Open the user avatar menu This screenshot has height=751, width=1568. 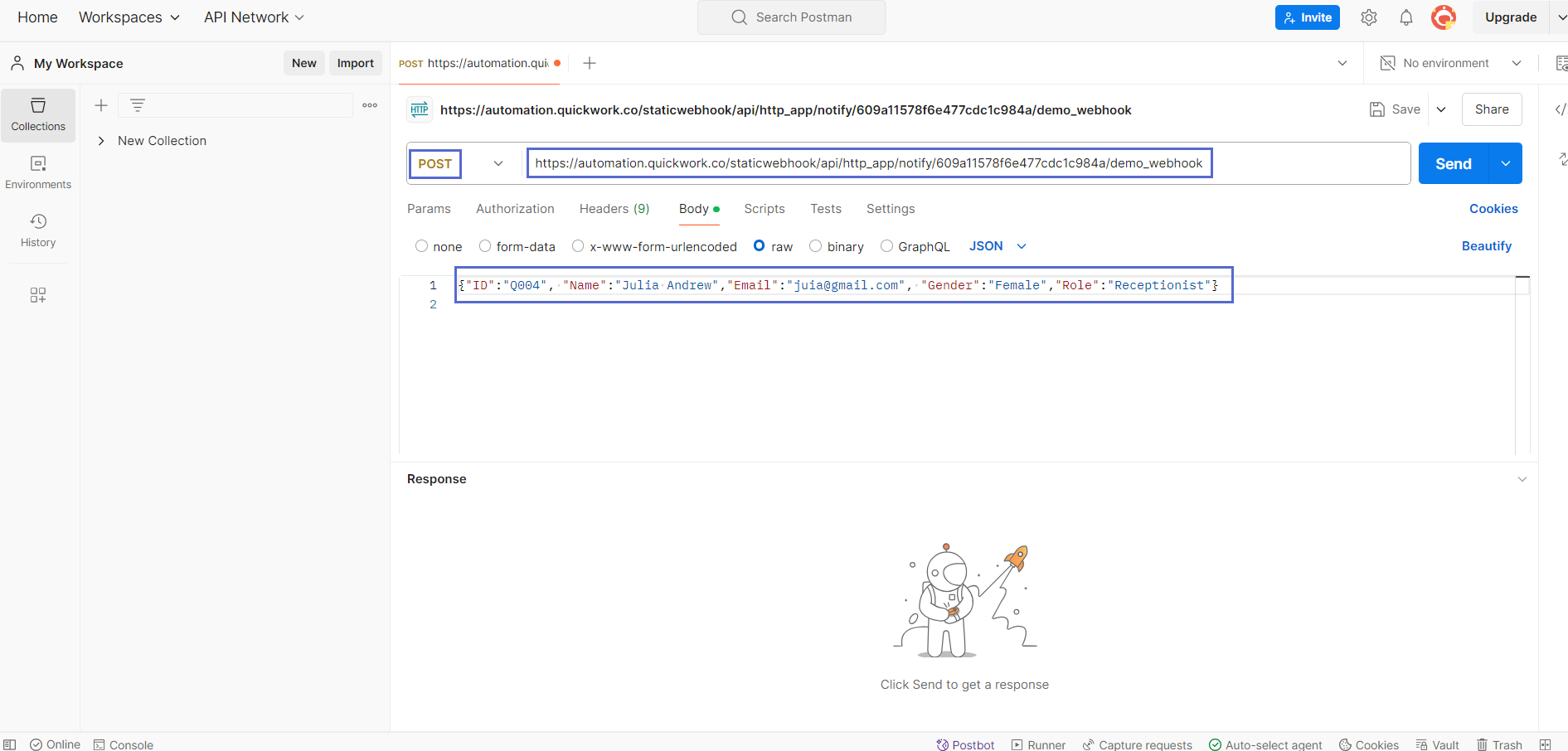[1444, 17]
